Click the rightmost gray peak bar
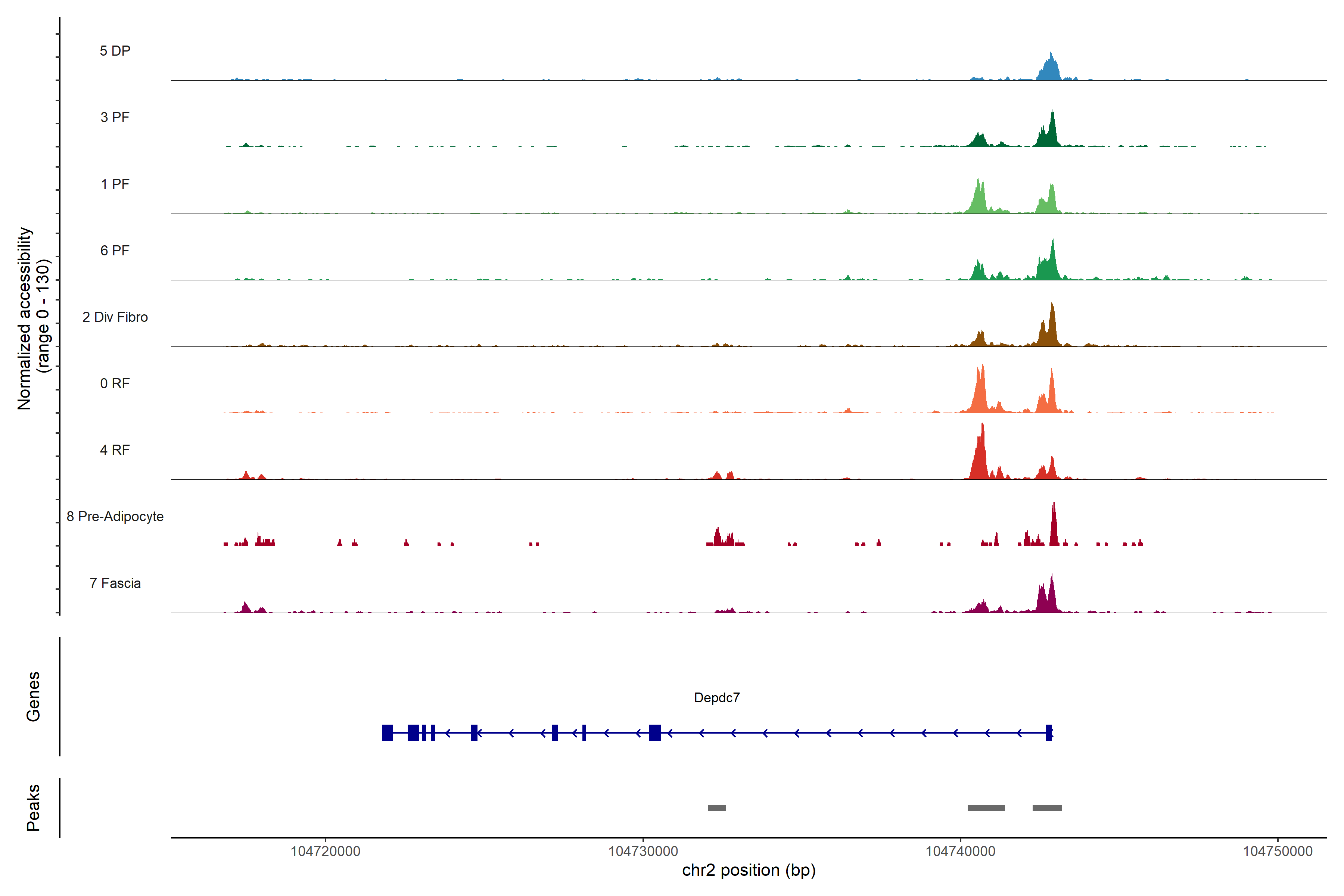 pyautogui.click(x=1047, y=808)
